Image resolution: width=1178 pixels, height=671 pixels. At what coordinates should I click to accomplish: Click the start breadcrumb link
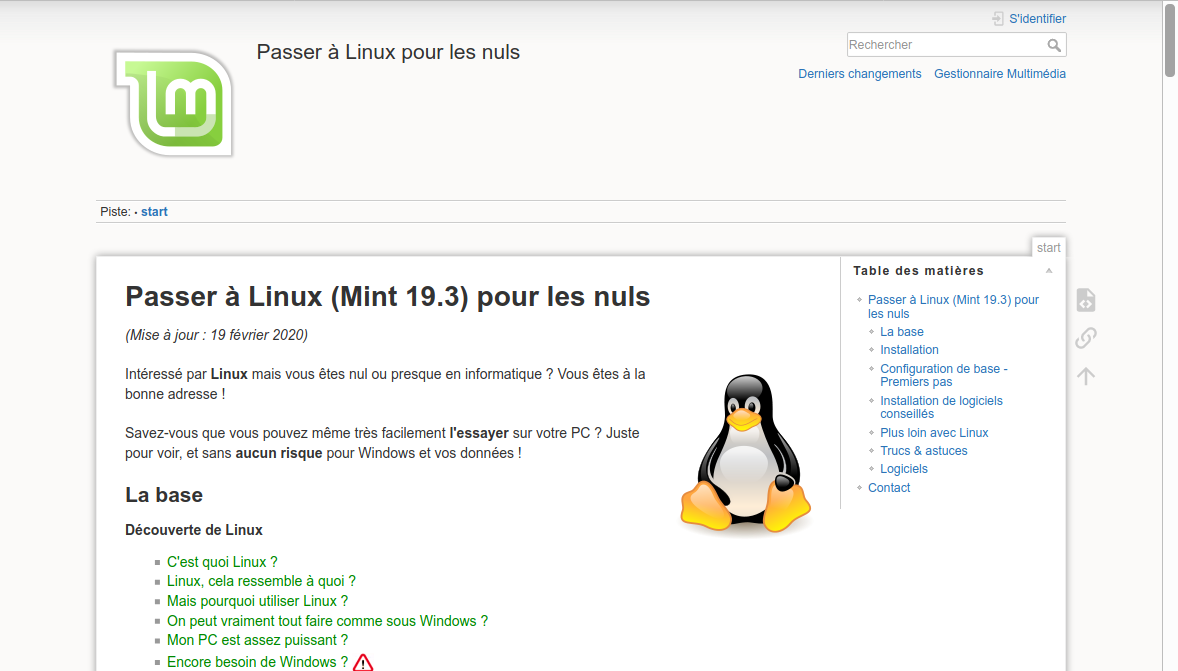154,212
